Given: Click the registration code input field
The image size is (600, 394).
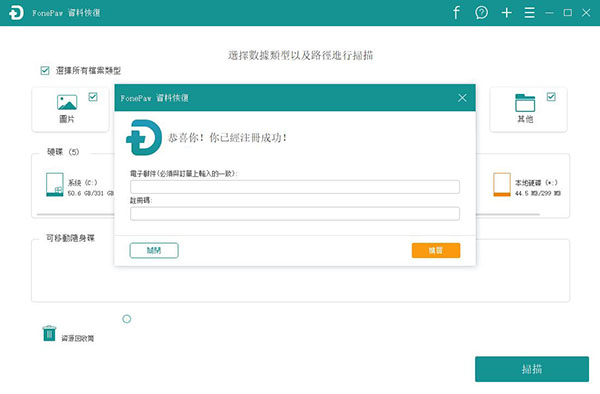Looking at the screenshot, I should 295,213.
